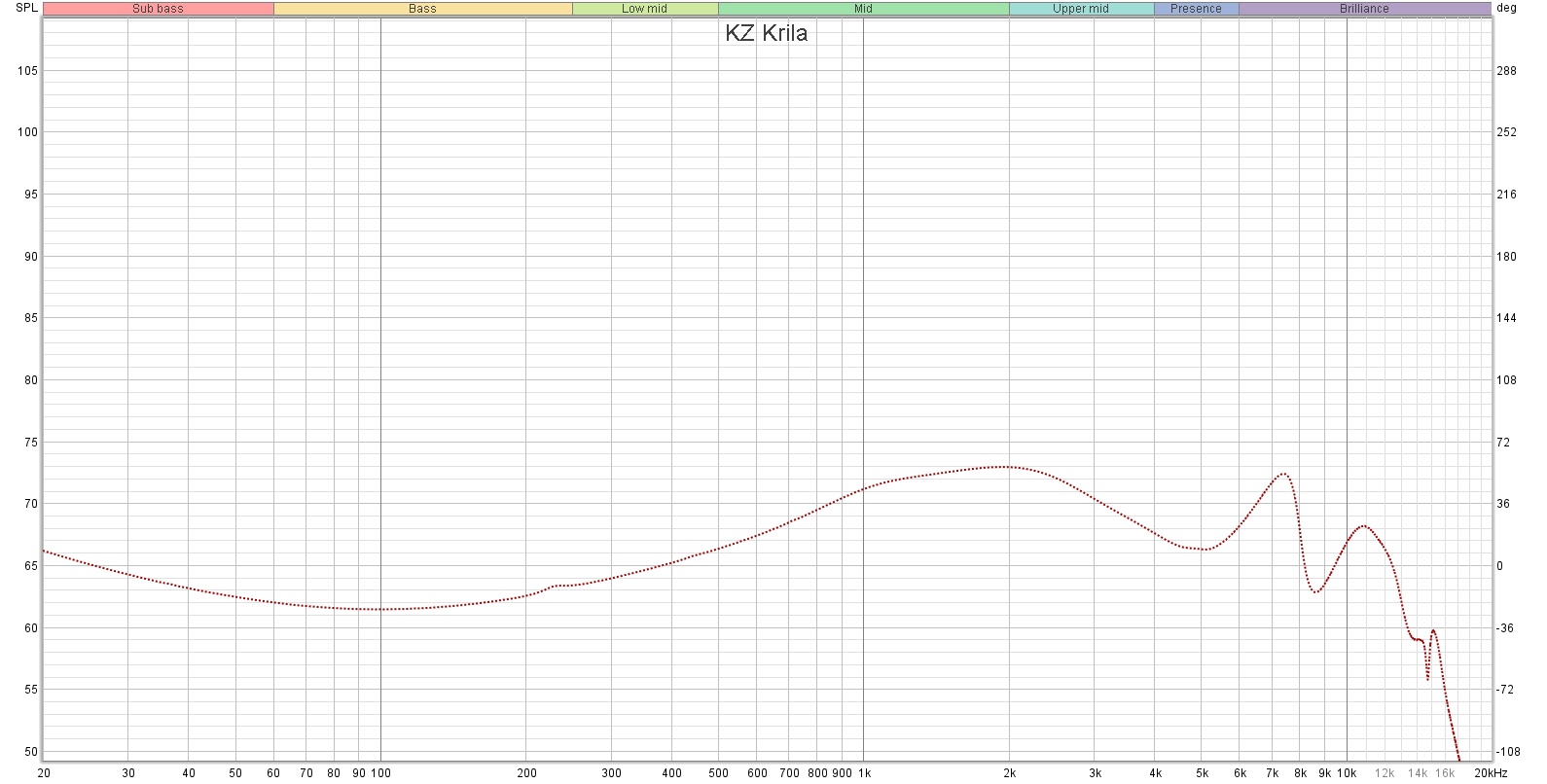Screen dimensions: 1547x784
Task: Click the Presence band label
Action: (1196, 9)
